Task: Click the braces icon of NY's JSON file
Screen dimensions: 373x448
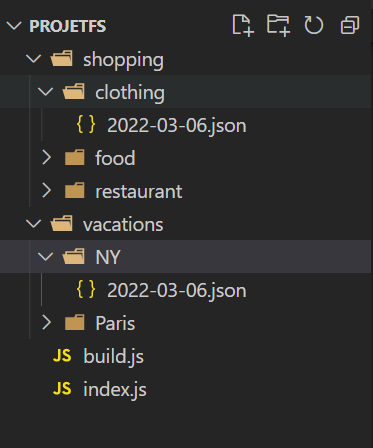Action: pyautogui.click(x=86, y=289)
